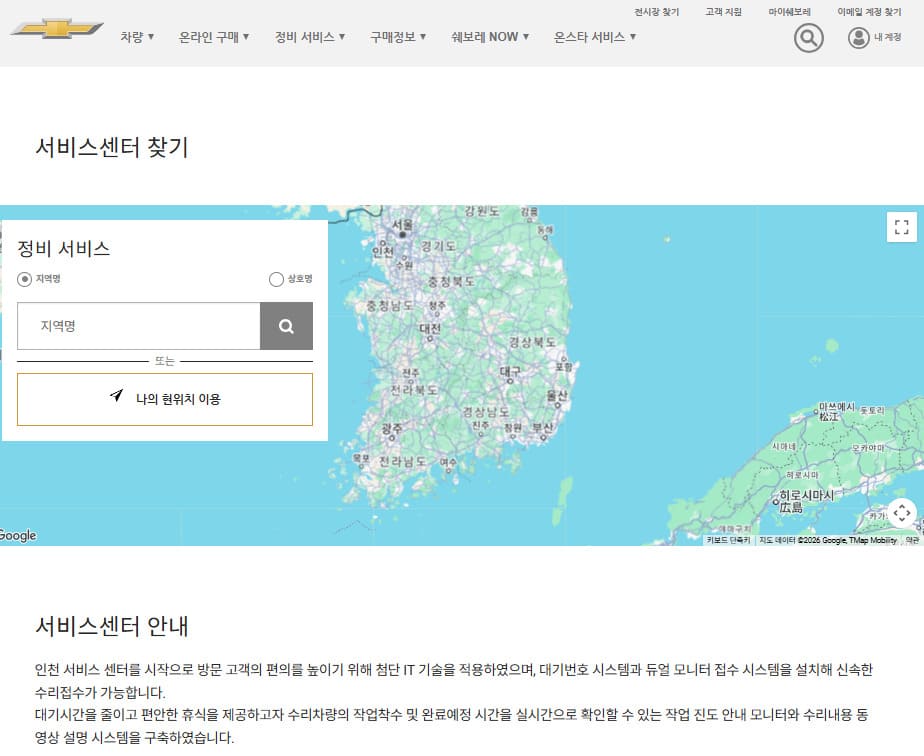The width and height of the screenshot is (924, 756).
Task: Click the 서비스센터 안내 heading
Action: tap(112, 626)
